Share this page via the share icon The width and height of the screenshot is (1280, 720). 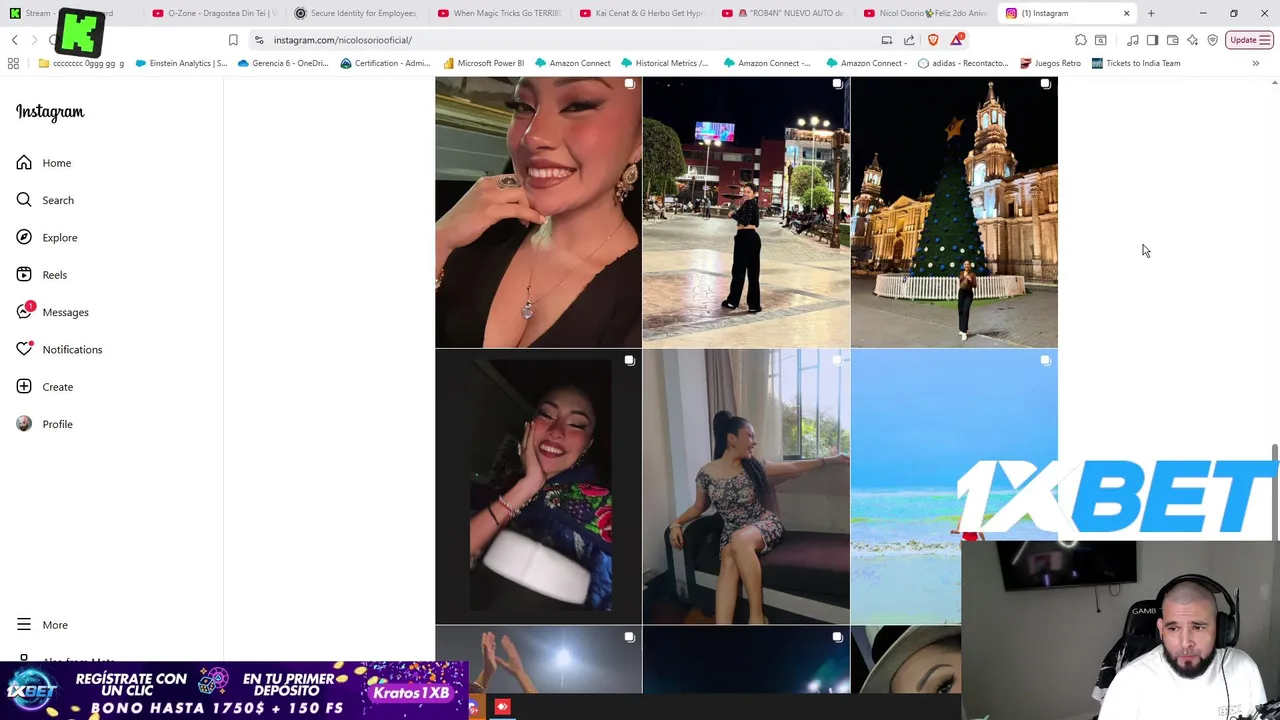pos(909,40)
